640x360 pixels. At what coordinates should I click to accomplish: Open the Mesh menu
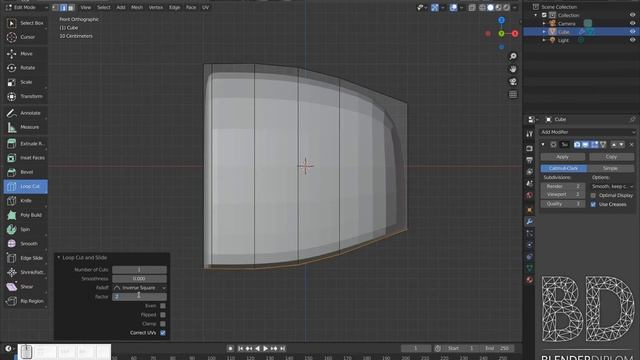tap(137, 7)
